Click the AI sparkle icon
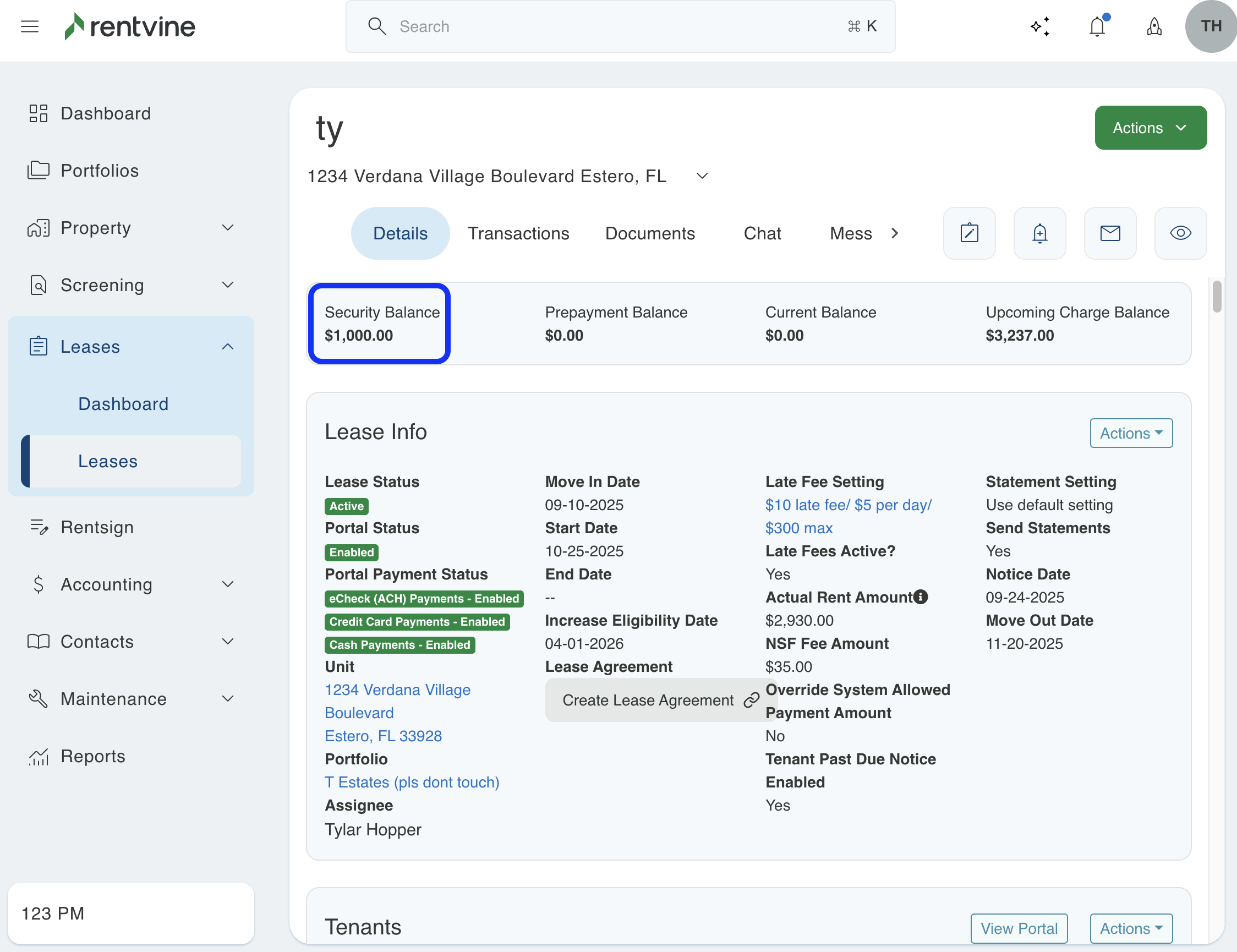 click(1040, 26)
